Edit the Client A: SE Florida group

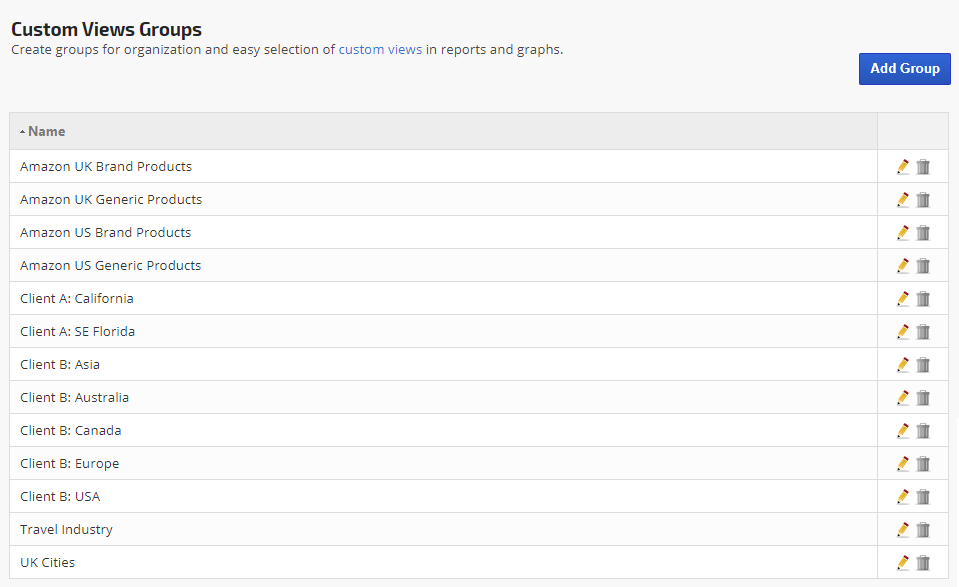pos(903,332)
